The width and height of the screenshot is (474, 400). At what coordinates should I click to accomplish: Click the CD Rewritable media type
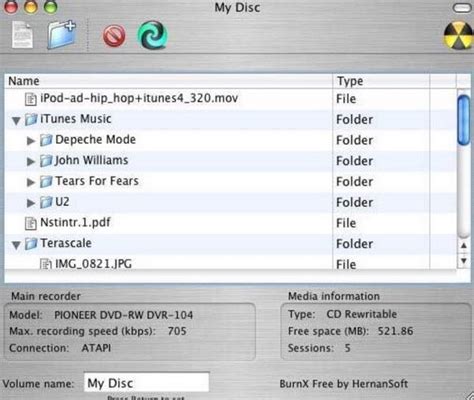[x=362, y=314]
